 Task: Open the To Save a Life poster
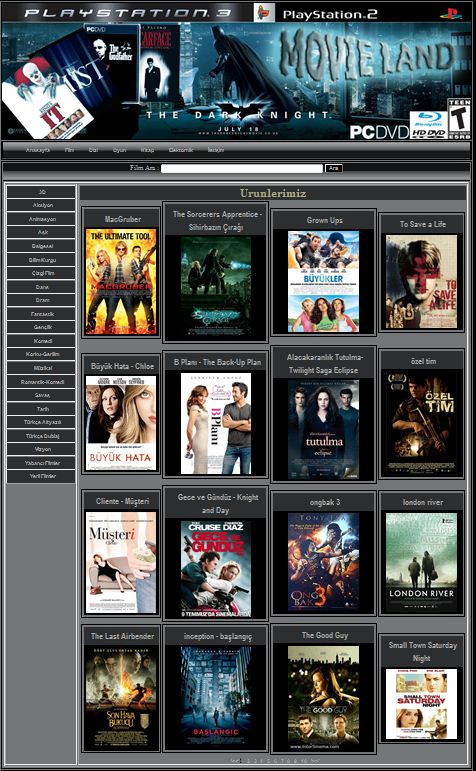421,282
